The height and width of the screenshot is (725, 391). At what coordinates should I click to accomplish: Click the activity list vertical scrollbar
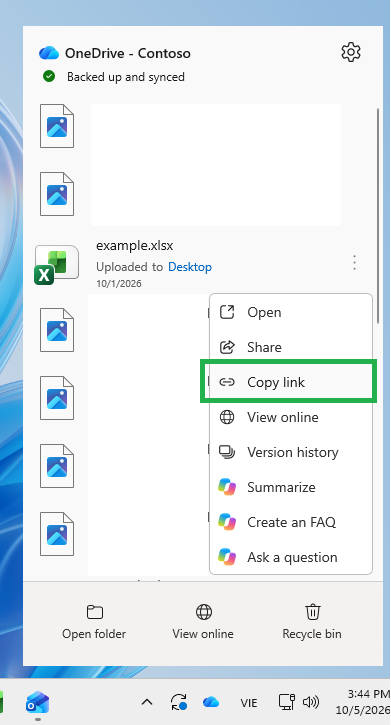(x=378, y=216)
